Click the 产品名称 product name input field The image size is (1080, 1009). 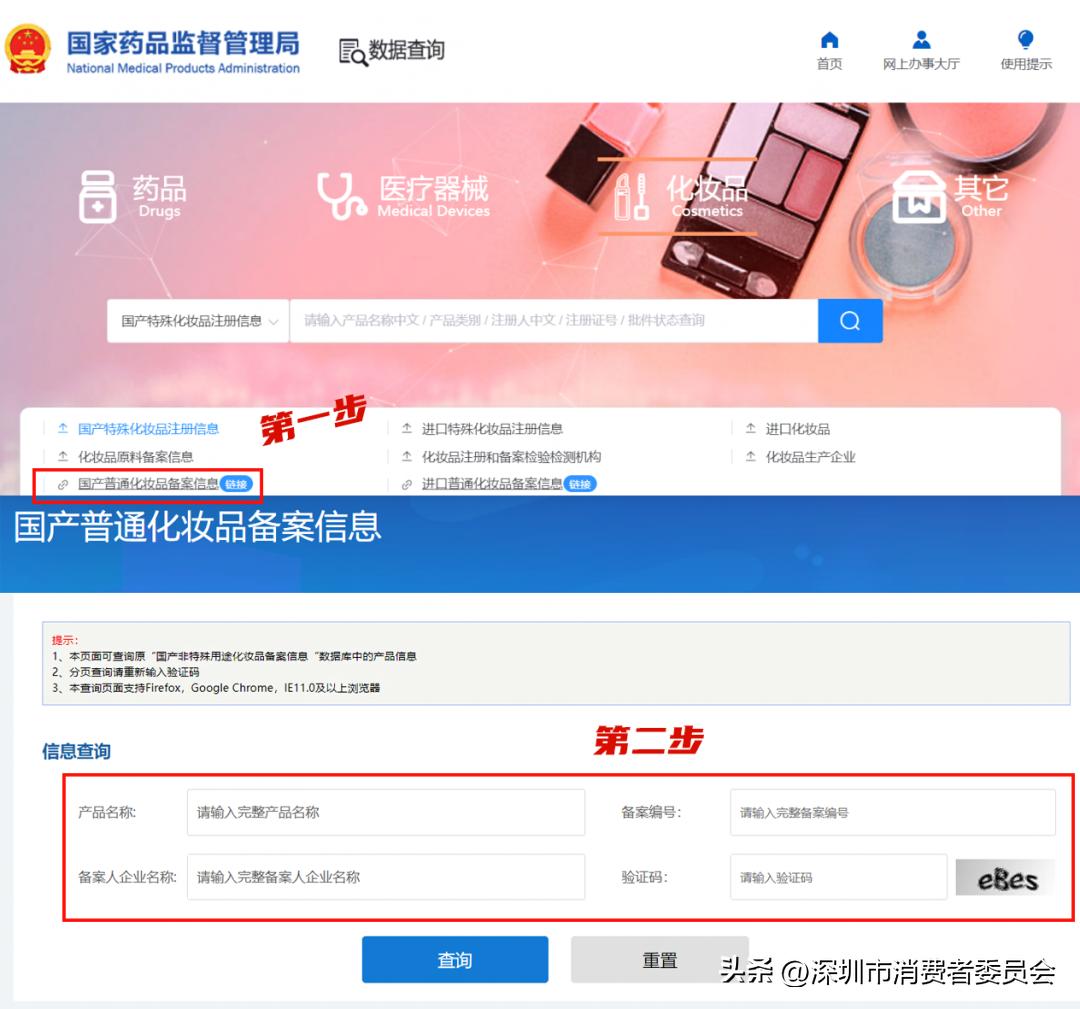click(x=385, y=812)
